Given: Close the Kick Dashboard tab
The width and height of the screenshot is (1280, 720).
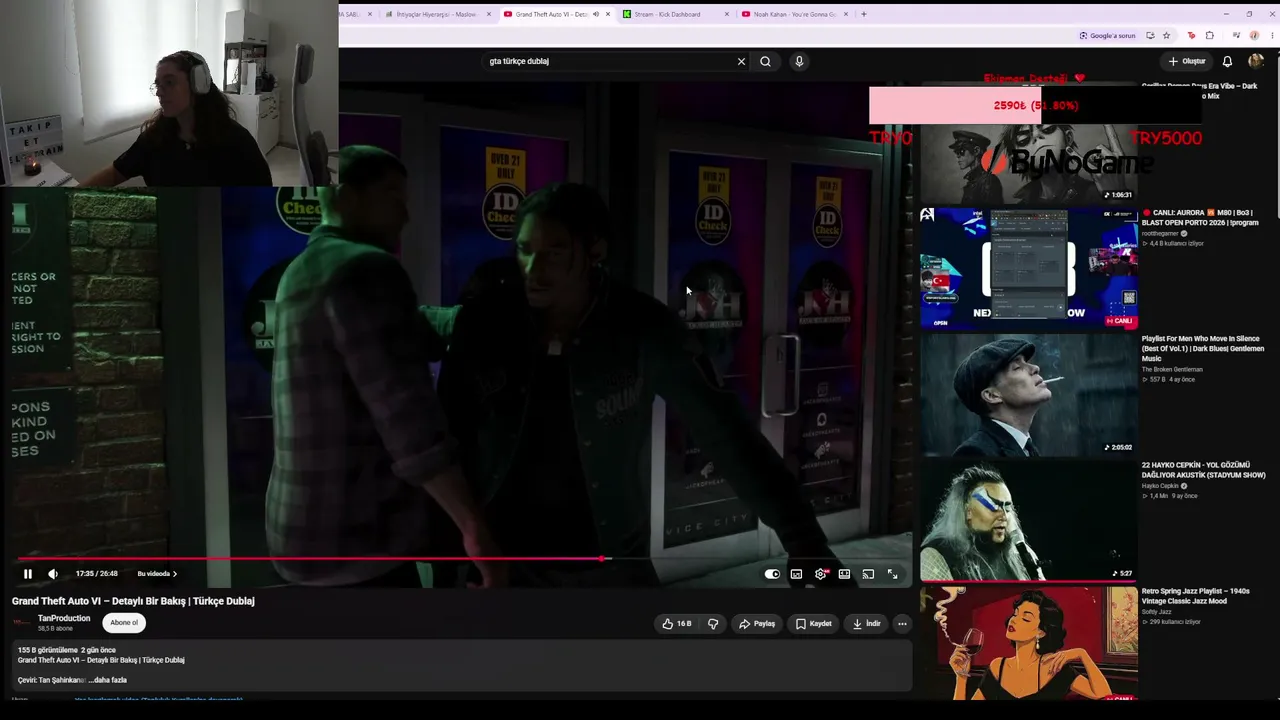Looking at the screenshot, I should point(727,14).
